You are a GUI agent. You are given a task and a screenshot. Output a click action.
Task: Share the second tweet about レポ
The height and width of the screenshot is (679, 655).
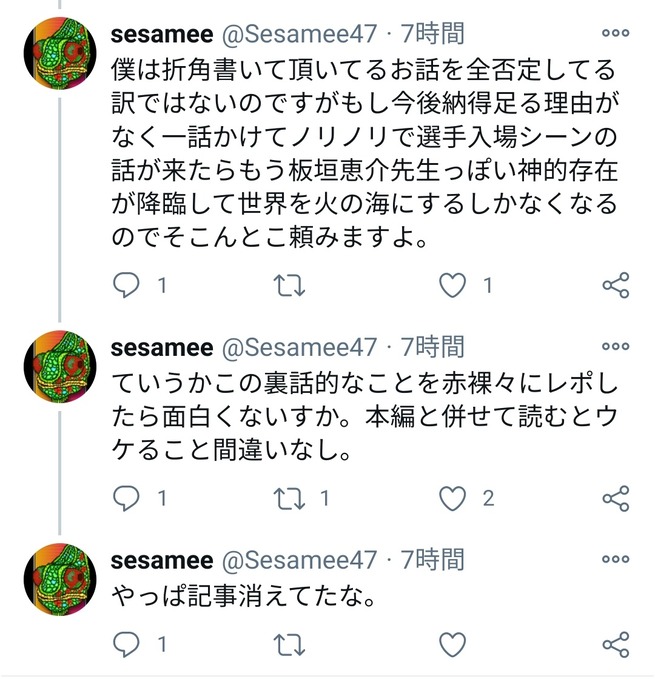coord(616,497)
